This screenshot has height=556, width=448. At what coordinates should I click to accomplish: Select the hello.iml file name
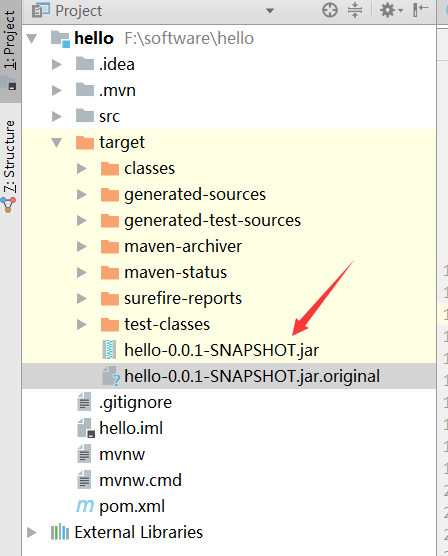pyautogui.click(x=131, y=428)
